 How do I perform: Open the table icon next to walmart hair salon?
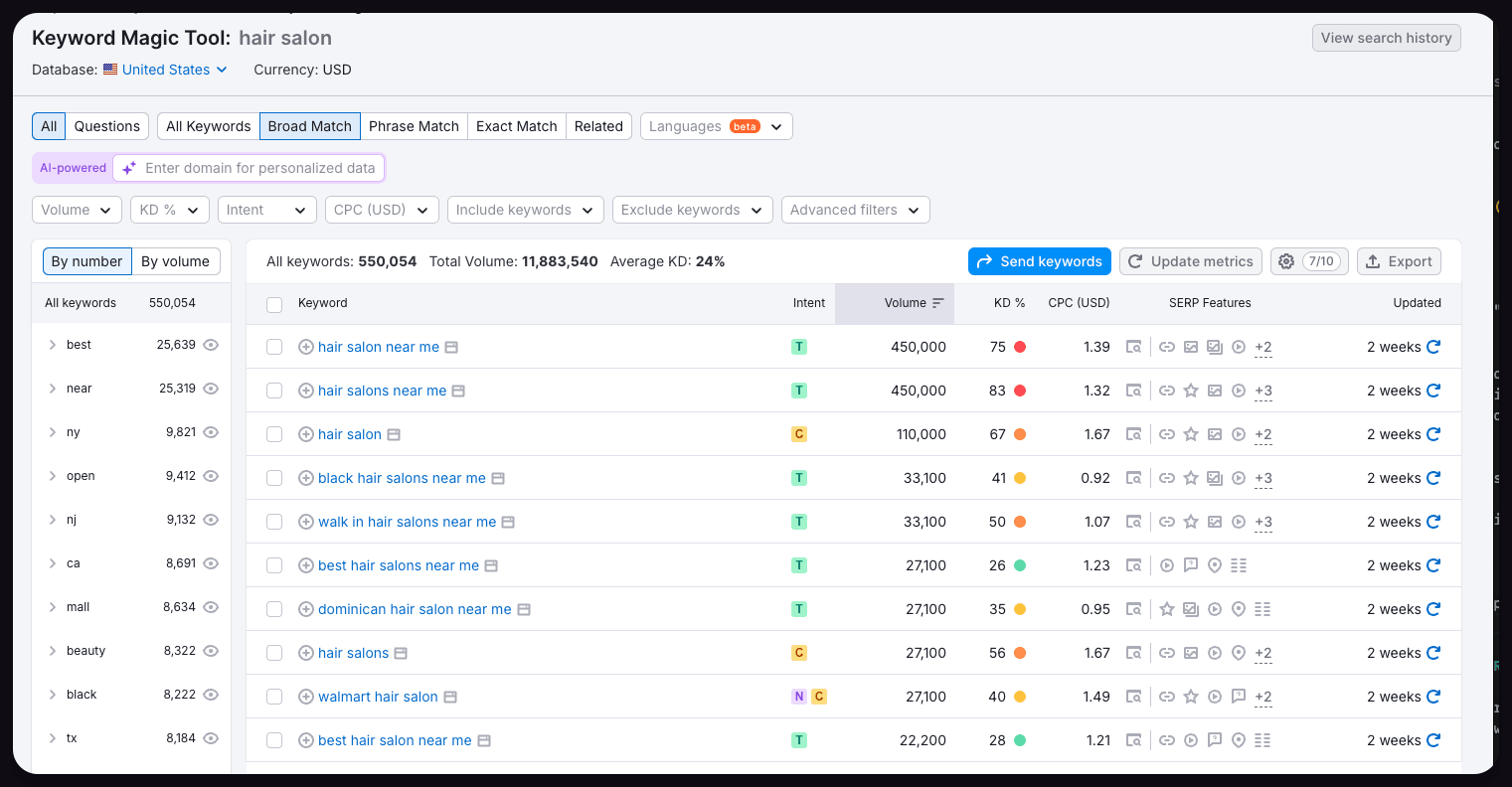[x=450, y=697]
